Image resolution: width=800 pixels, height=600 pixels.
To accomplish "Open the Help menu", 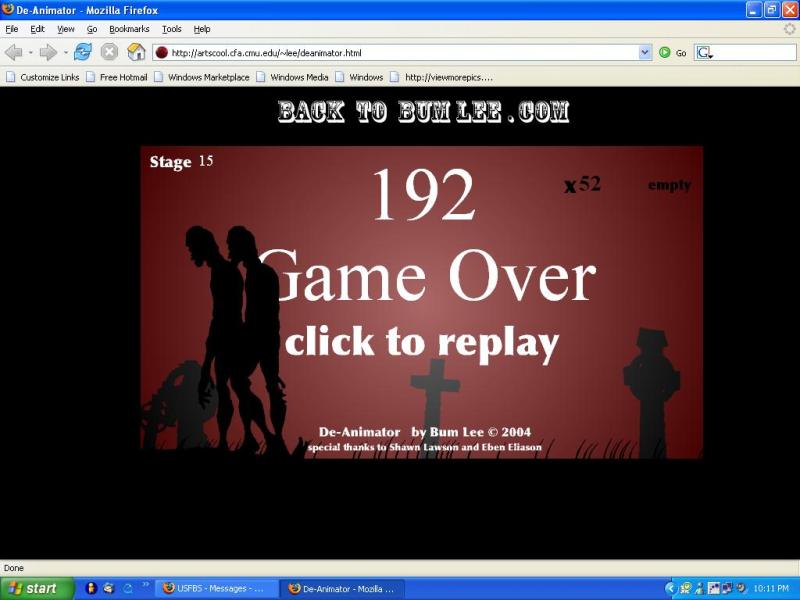I will pyautogui.click(x=202, y=29).
